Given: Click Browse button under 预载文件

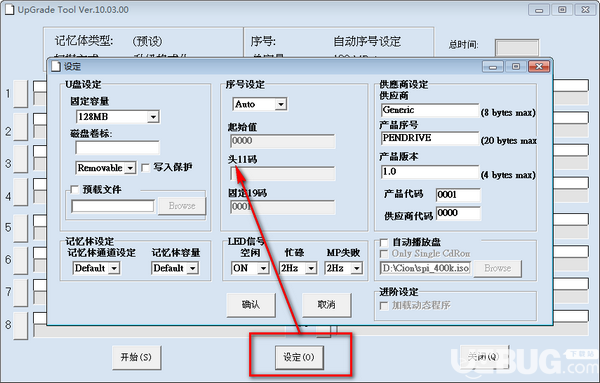Looking at the screenshot, I should 182,206.
